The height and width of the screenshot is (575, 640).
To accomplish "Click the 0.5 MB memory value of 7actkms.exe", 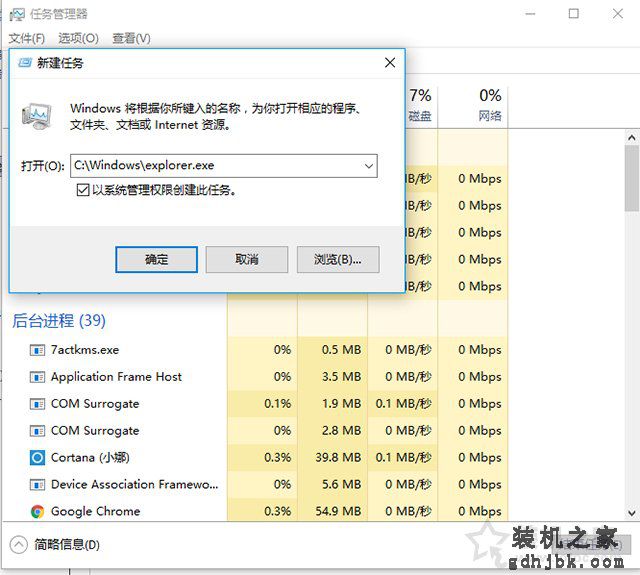I will 341,350.
